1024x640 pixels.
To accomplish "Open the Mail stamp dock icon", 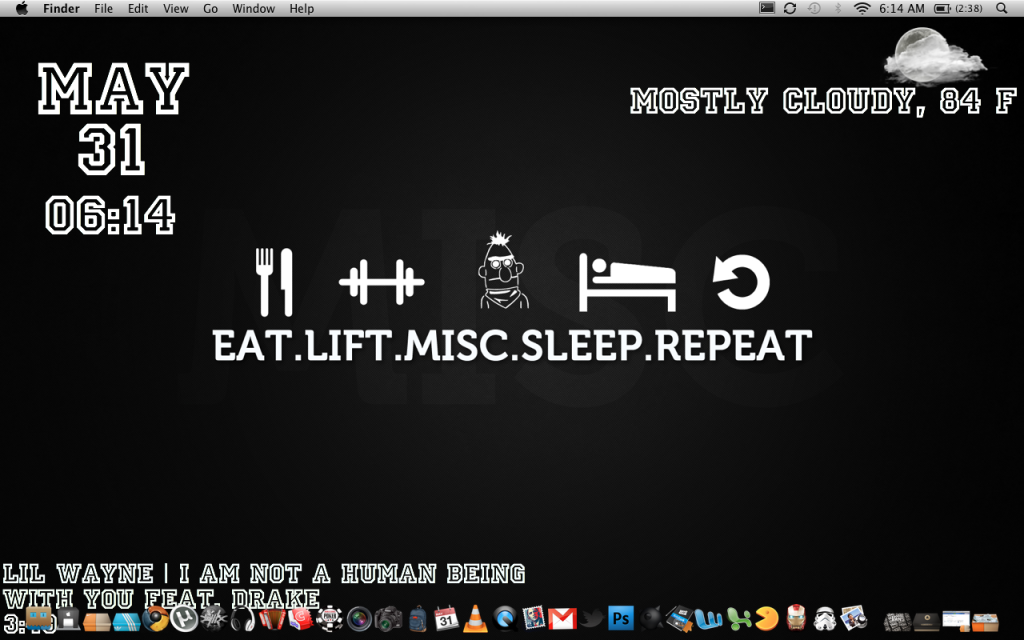I will [534, 617].
